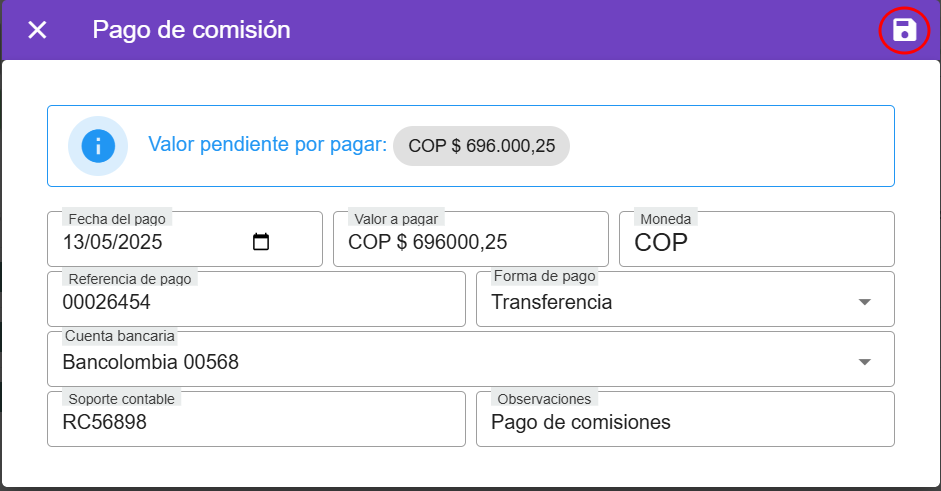Open the calendar picker in Fecha del pago

(x=261, y=242)
